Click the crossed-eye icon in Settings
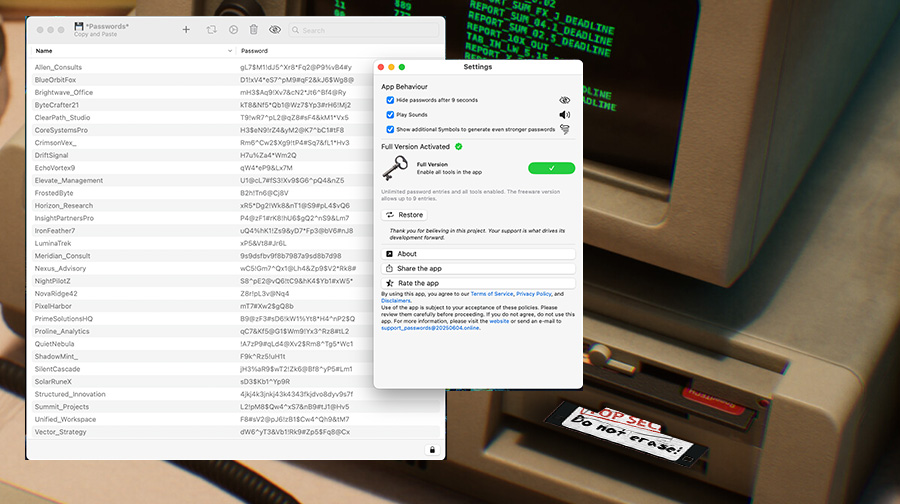 click(565, 100)
